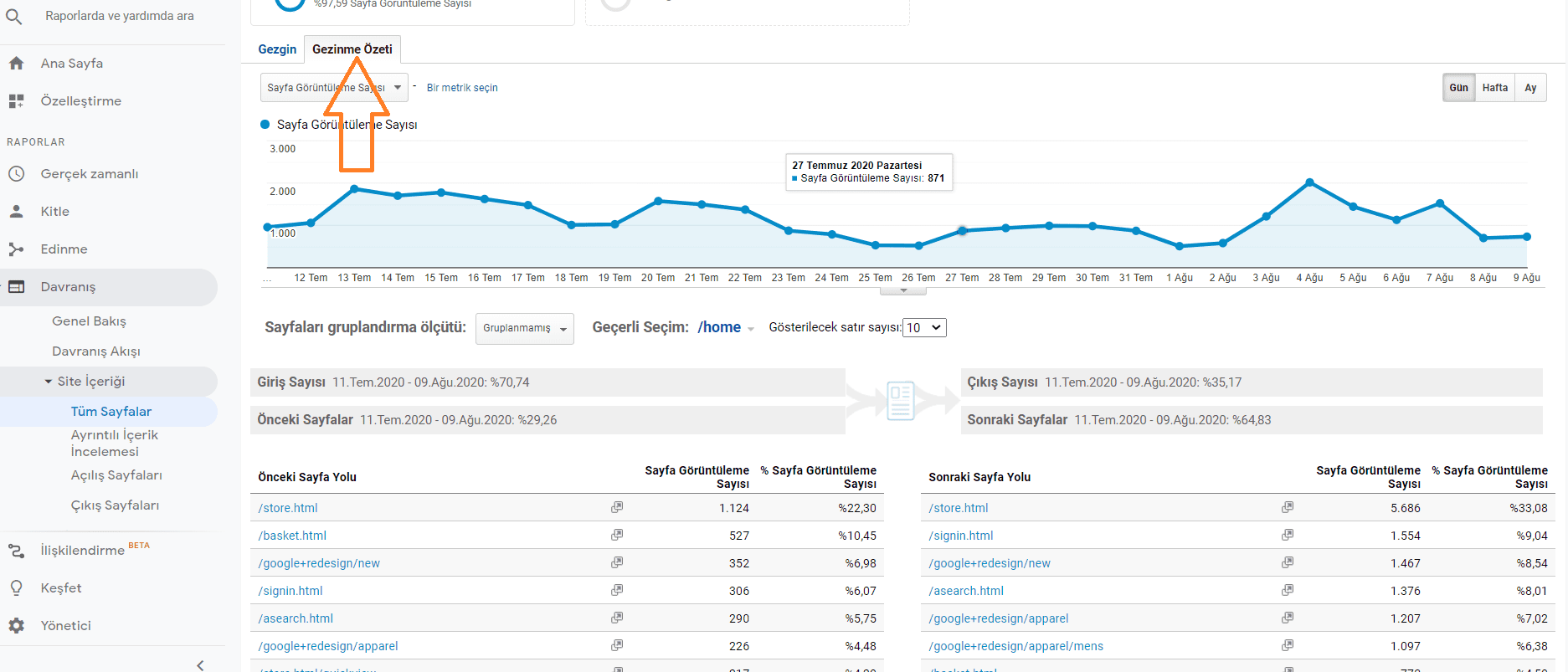Open Özelleştirme dashboard icon
This screenshot has width=1568, height=672.
(x=16, y=101)
